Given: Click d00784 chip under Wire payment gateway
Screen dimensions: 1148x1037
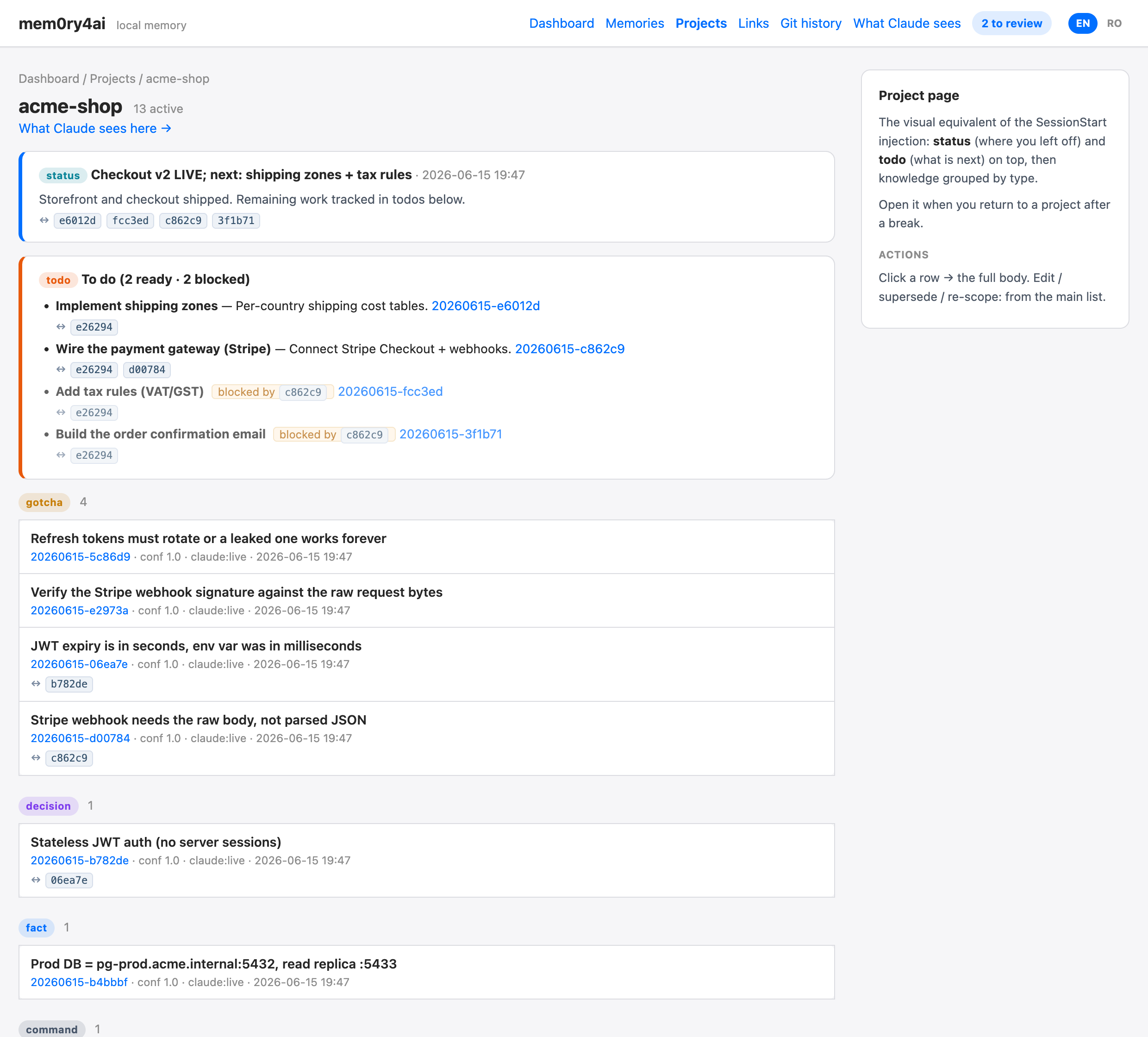Looking at the screenshot, I should tap(147, 369).
